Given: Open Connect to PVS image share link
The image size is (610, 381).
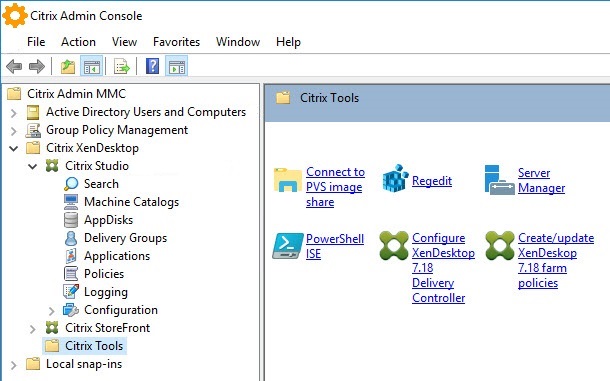Looking at the screenshot, I should click(x=335, y=187).
